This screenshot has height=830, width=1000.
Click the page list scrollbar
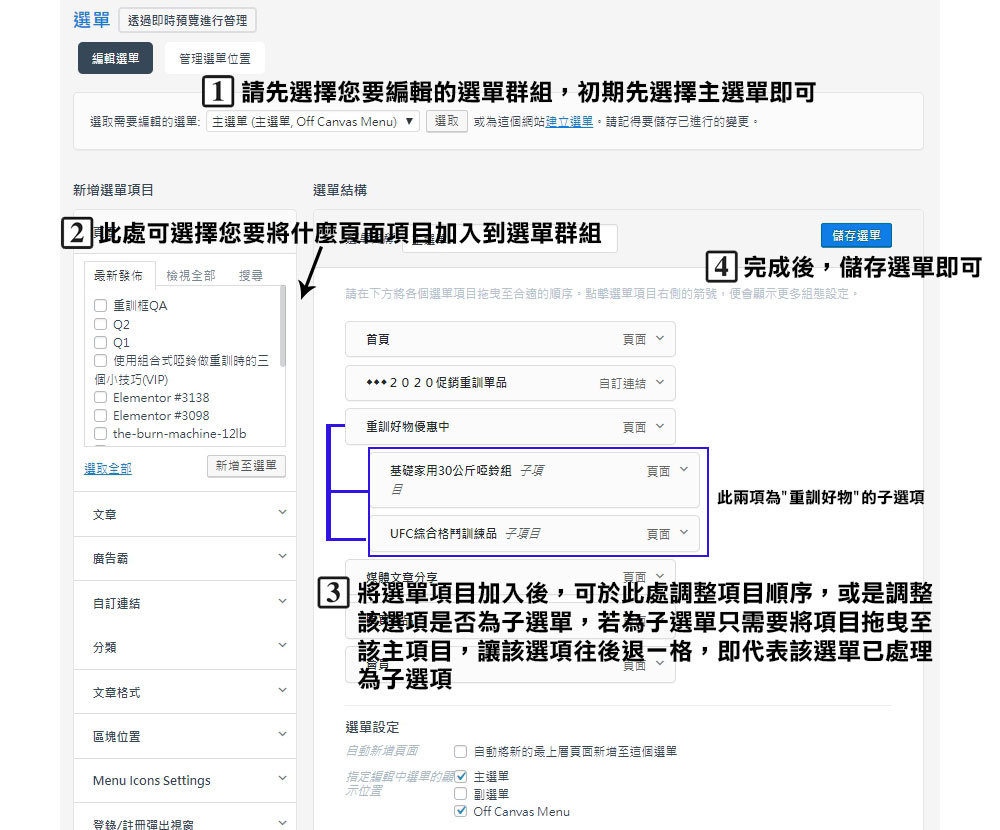283,330
